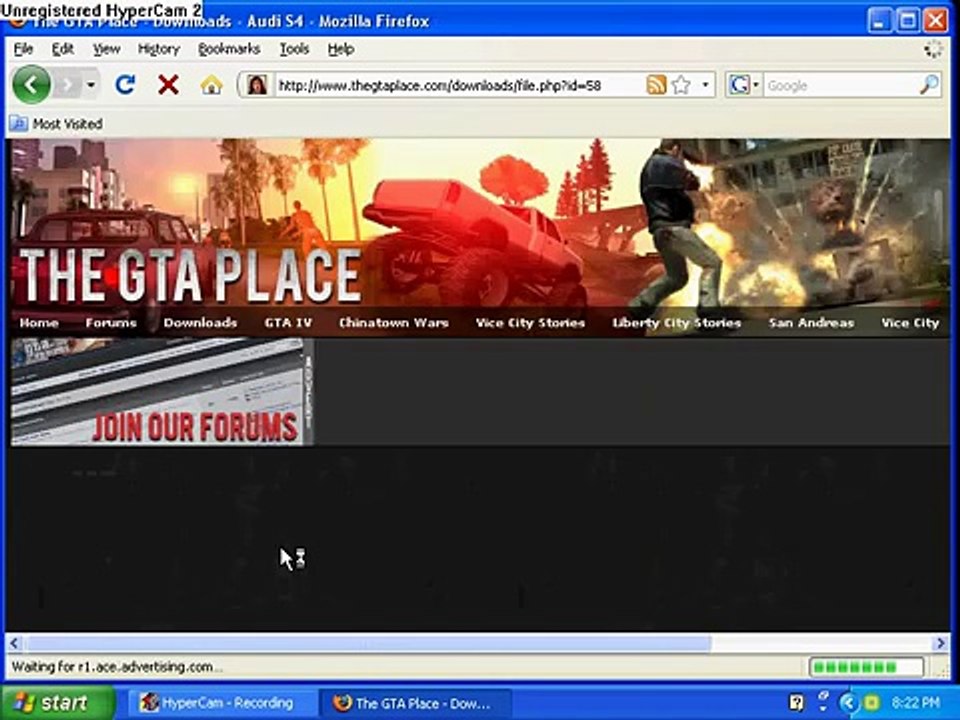Run search with the magnifying glass icon
This screenshot has width=960, height=720.
pyautogui.click(x=928, y=84)
